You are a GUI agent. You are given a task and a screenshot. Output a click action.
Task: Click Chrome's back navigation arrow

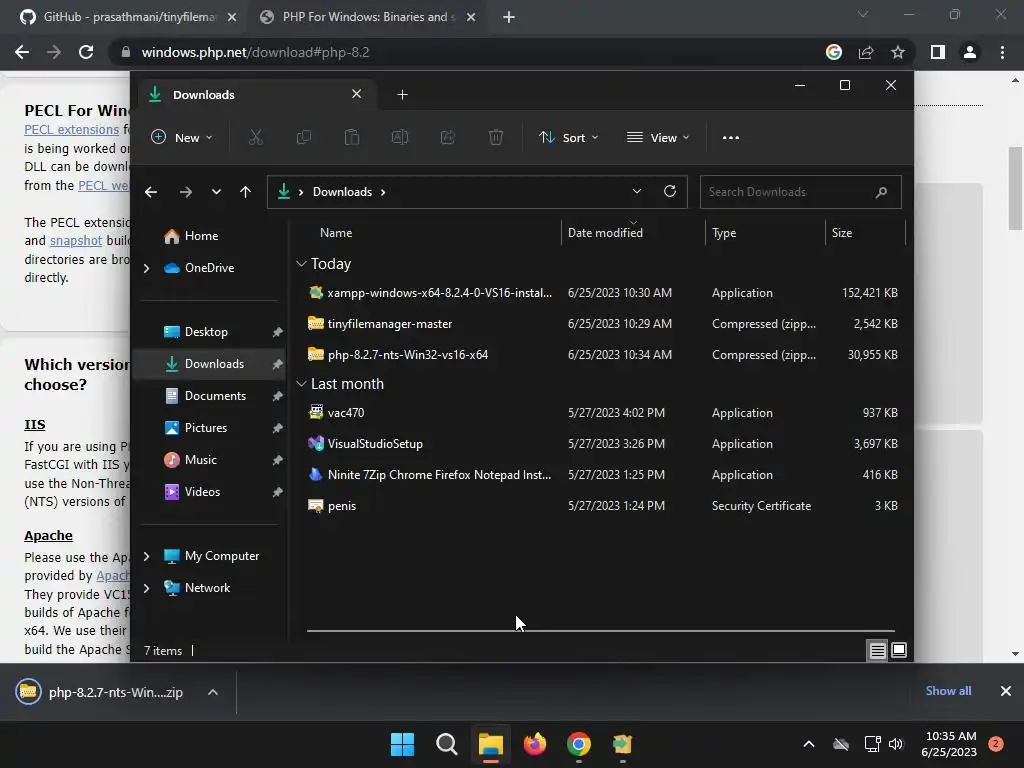(22, 52)
